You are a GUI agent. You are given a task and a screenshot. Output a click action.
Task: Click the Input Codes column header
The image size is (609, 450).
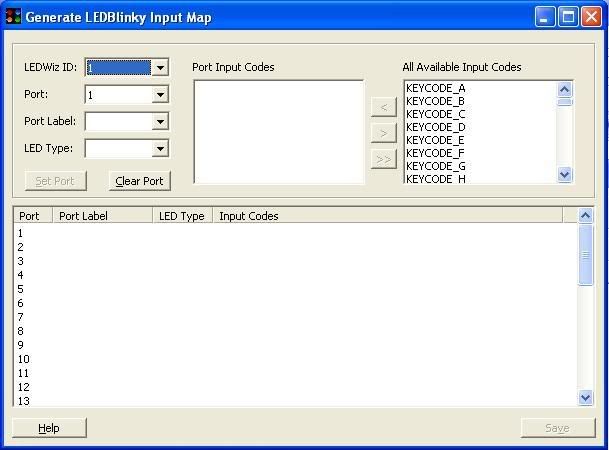coord(387,216)
